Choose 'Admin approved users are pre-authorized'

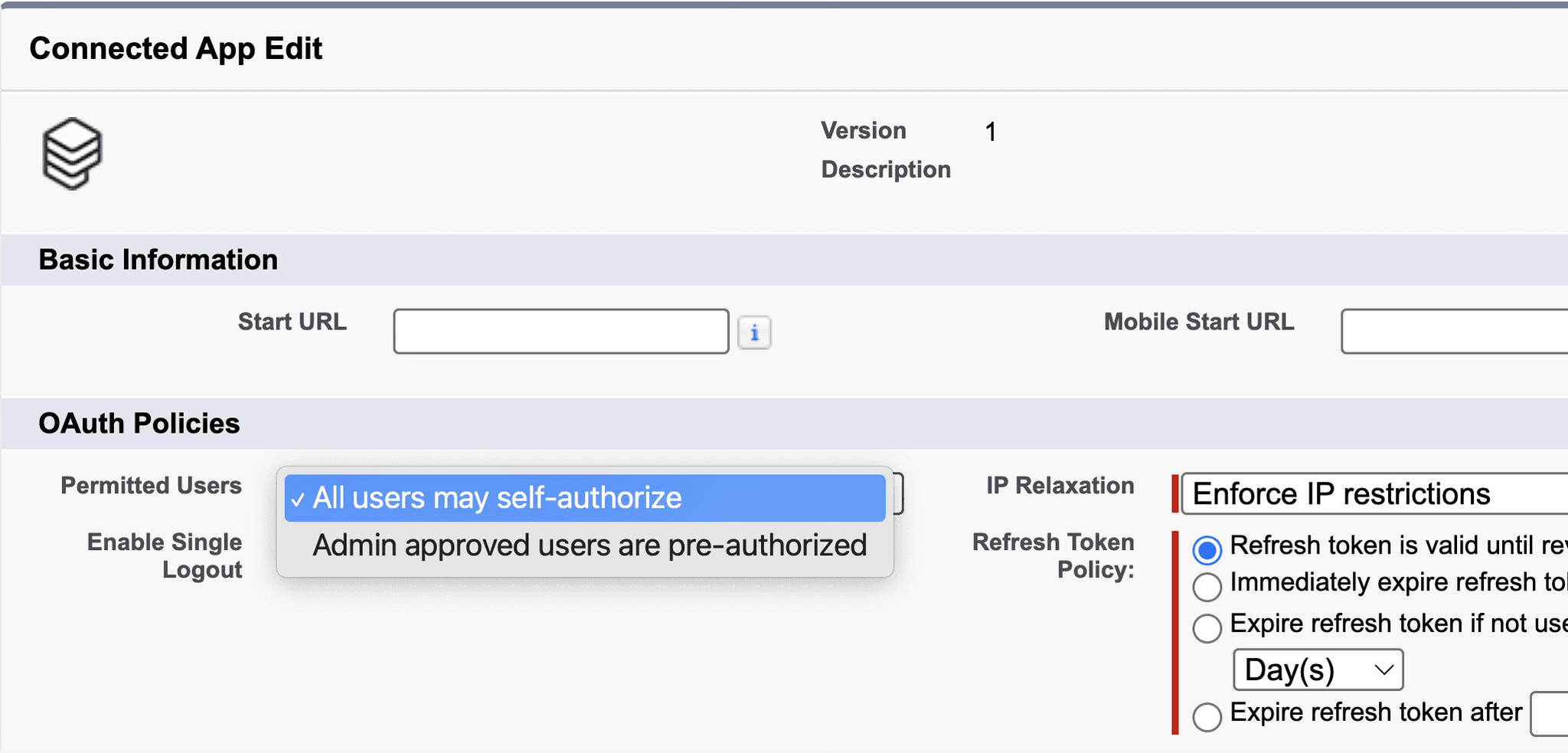(x=589, y=545)
